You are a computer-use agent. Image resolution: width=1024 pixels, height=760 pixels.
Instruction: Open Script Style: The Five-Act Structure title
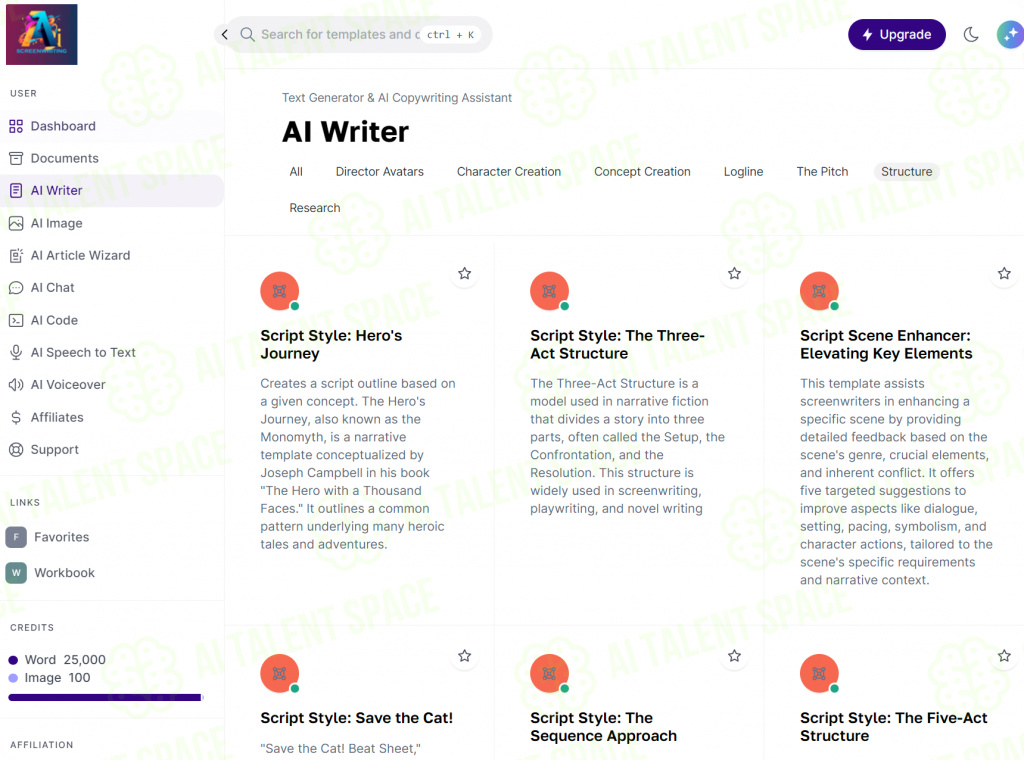point(893,727)
